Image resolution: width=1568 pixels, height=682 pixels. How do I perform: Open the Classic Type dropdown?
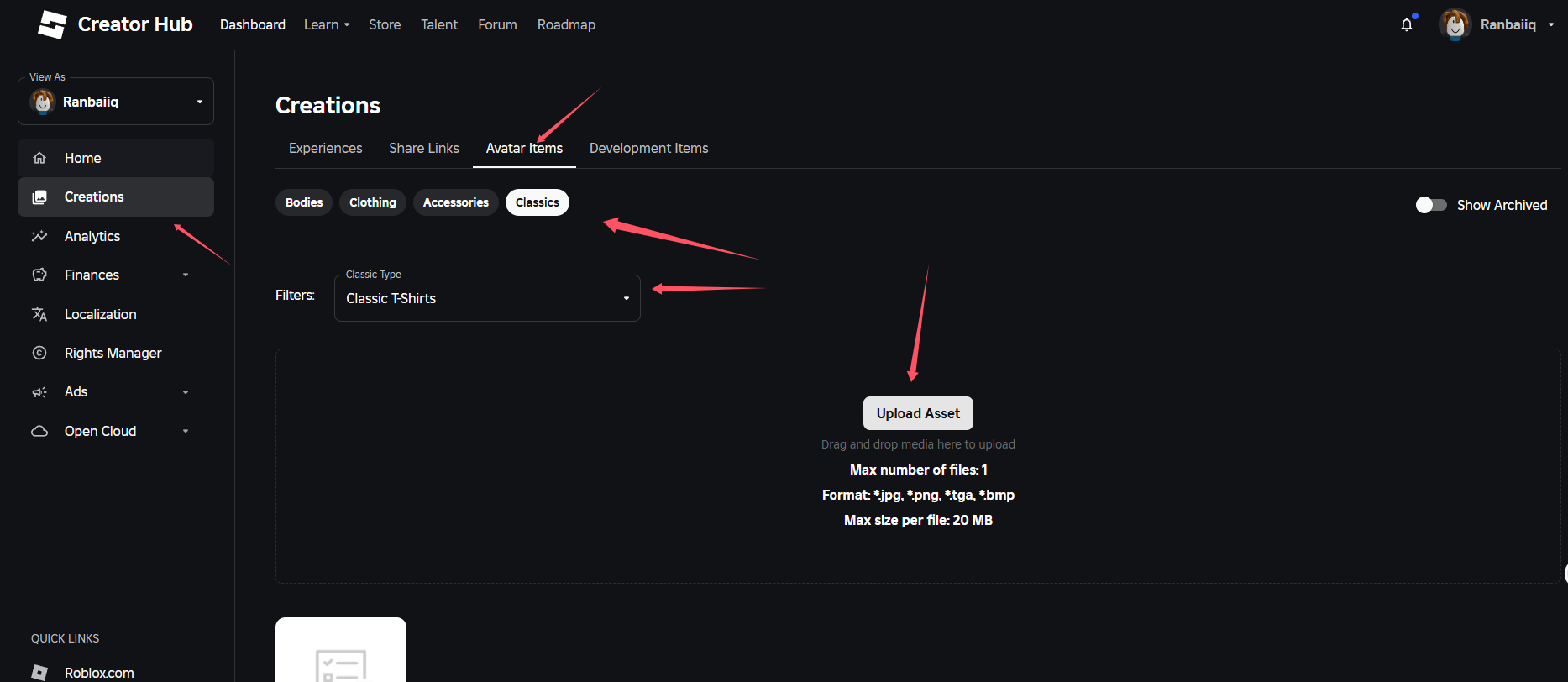(x=487, y=298)
